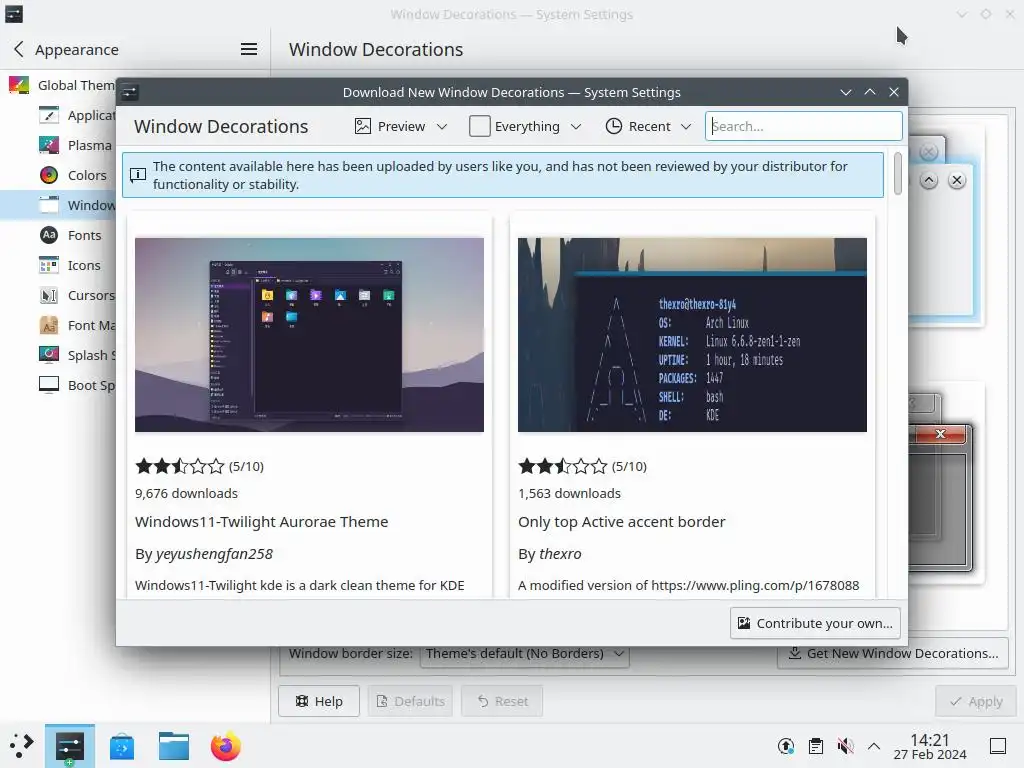Image resolution: width=1024 pixels, height=768 pixels.
Task: Select the Window Decorations sidebar icon
Action: coord(49,205)
